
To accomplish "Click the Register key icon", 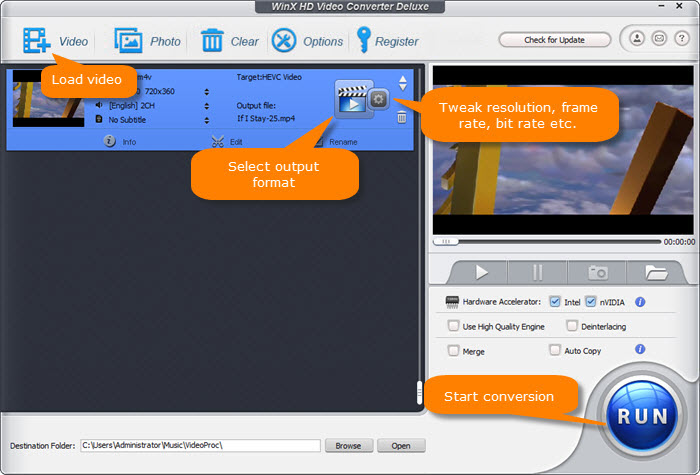I will (363, 40).
